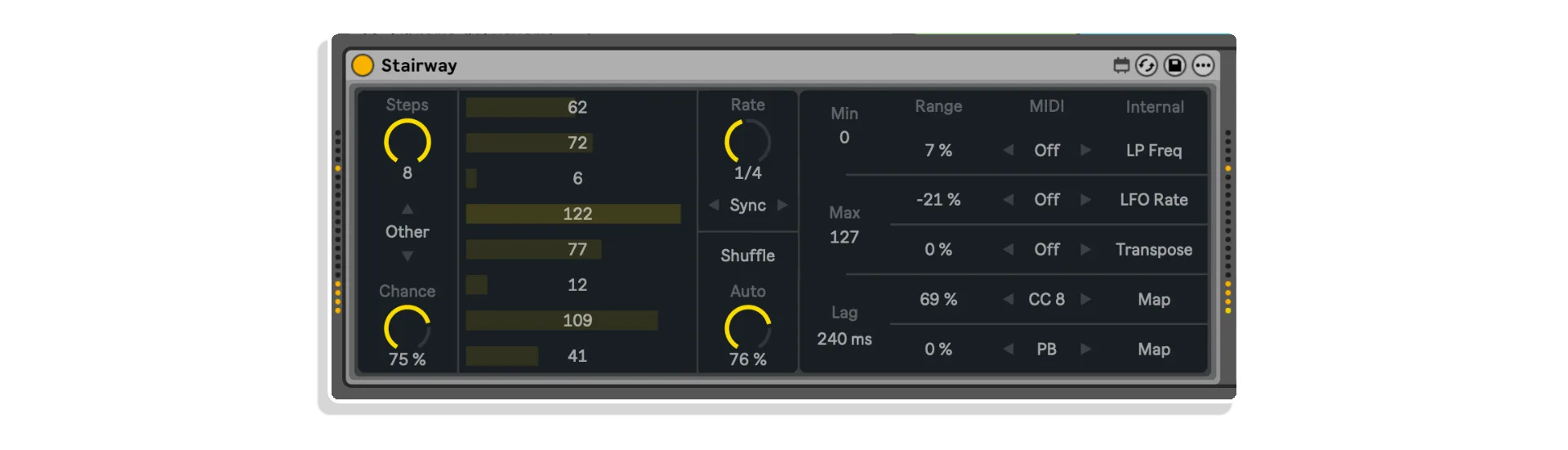Click the Max value 127 field

click(844, 237)
